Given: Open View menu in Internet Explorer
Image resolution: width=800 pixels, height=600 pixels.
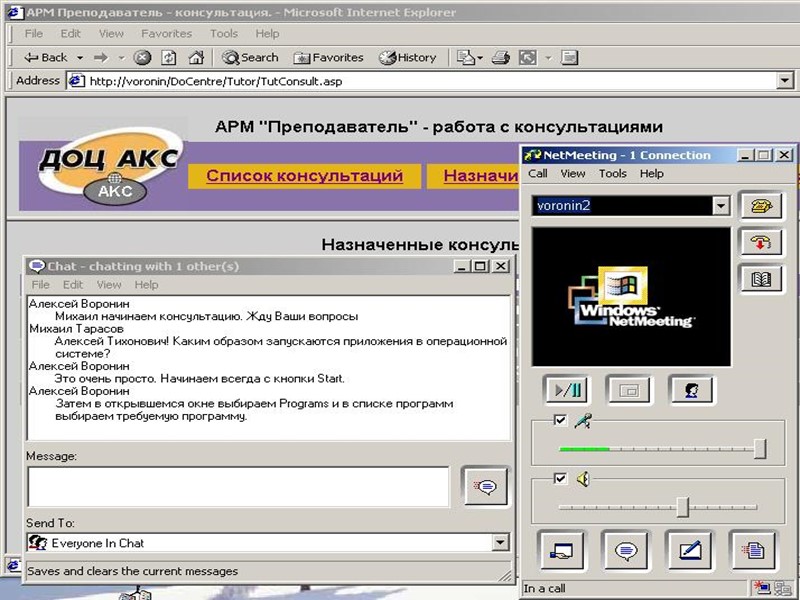Looking at the screenshot, I should (x=111, y=34).
